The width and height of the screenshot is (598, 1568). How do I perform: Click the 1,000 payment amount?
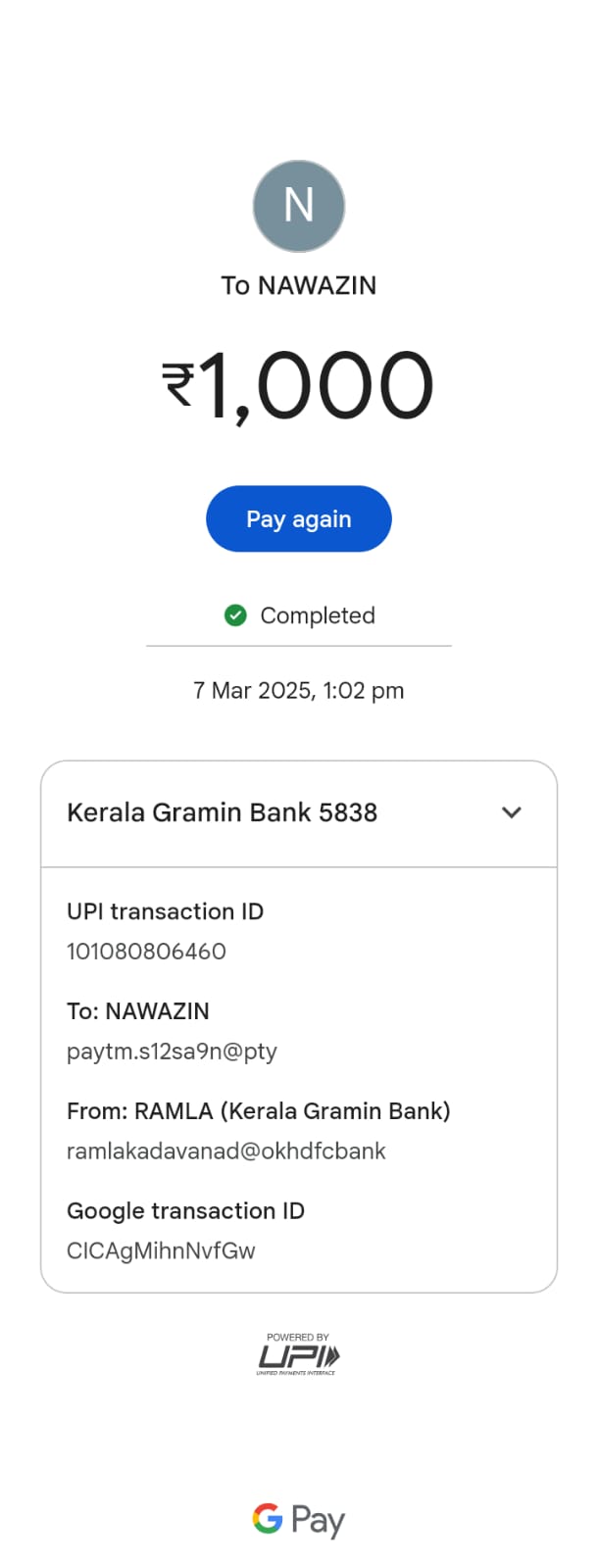click(316, 386)
